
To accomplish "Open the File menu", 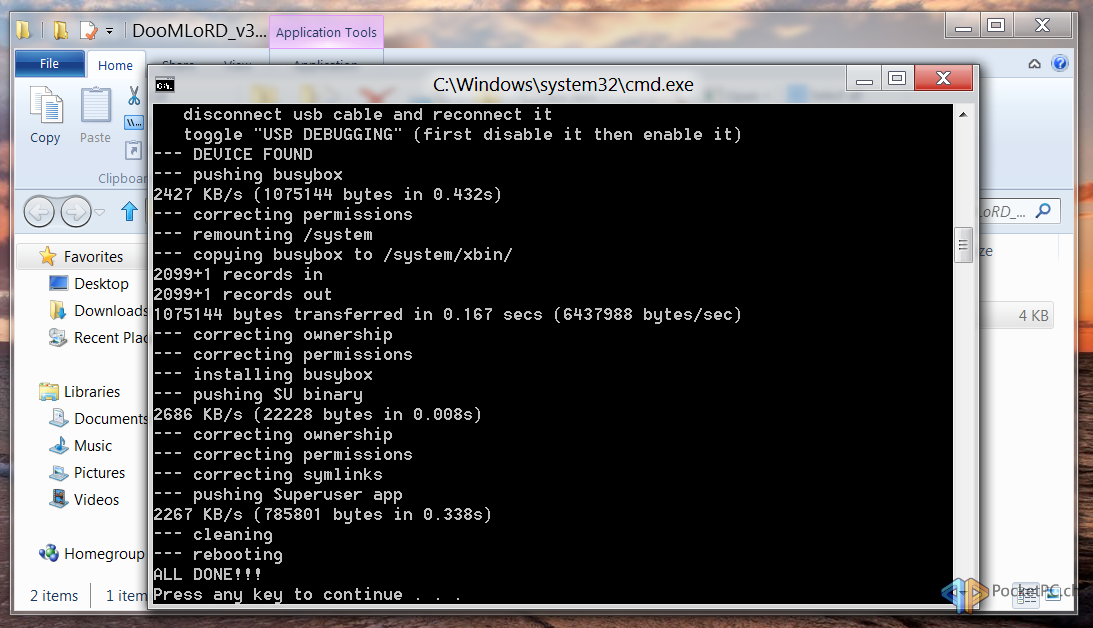I will click(49, 64).
